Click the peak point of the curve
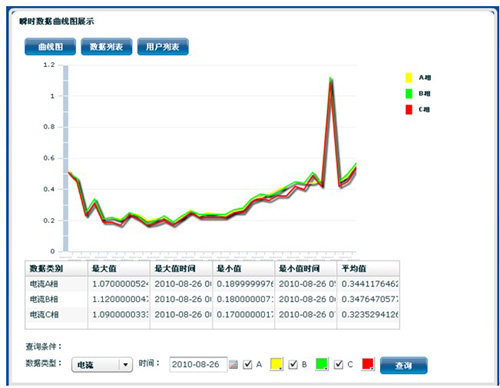The image size is (500, 388). [x=330, y=79]
